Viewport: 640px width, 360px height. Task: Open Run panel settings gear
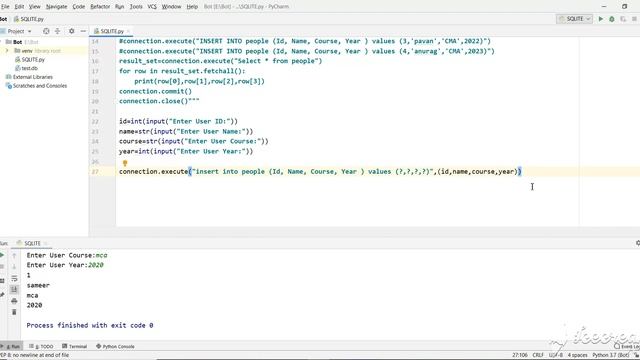[x=637, y=243]
